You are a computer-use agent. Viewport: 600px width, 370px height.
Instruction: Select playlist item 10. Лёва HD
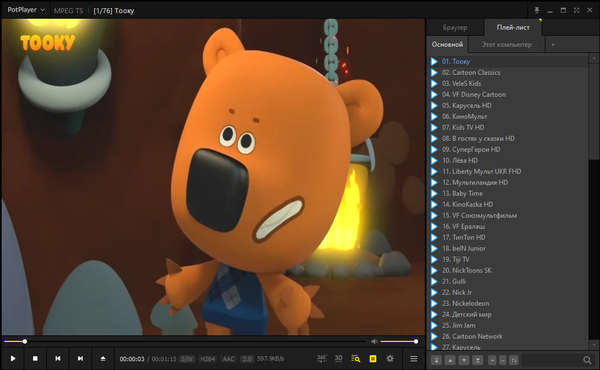(508, 160)
